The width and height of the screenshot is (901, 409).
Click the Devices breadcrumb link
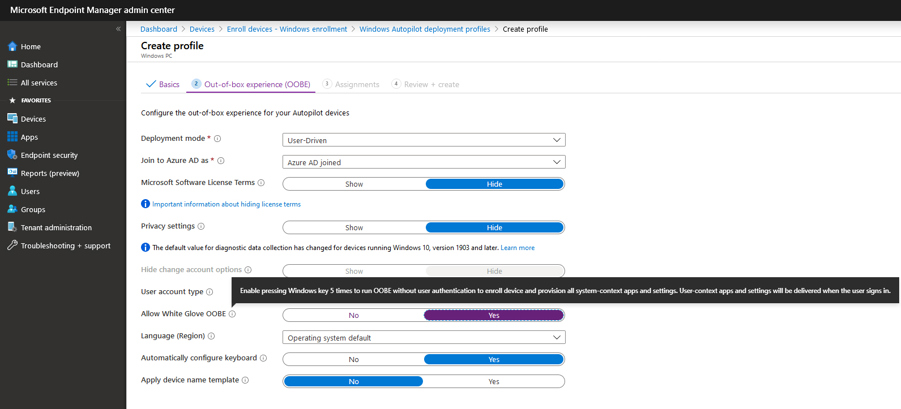click(202, 29)
